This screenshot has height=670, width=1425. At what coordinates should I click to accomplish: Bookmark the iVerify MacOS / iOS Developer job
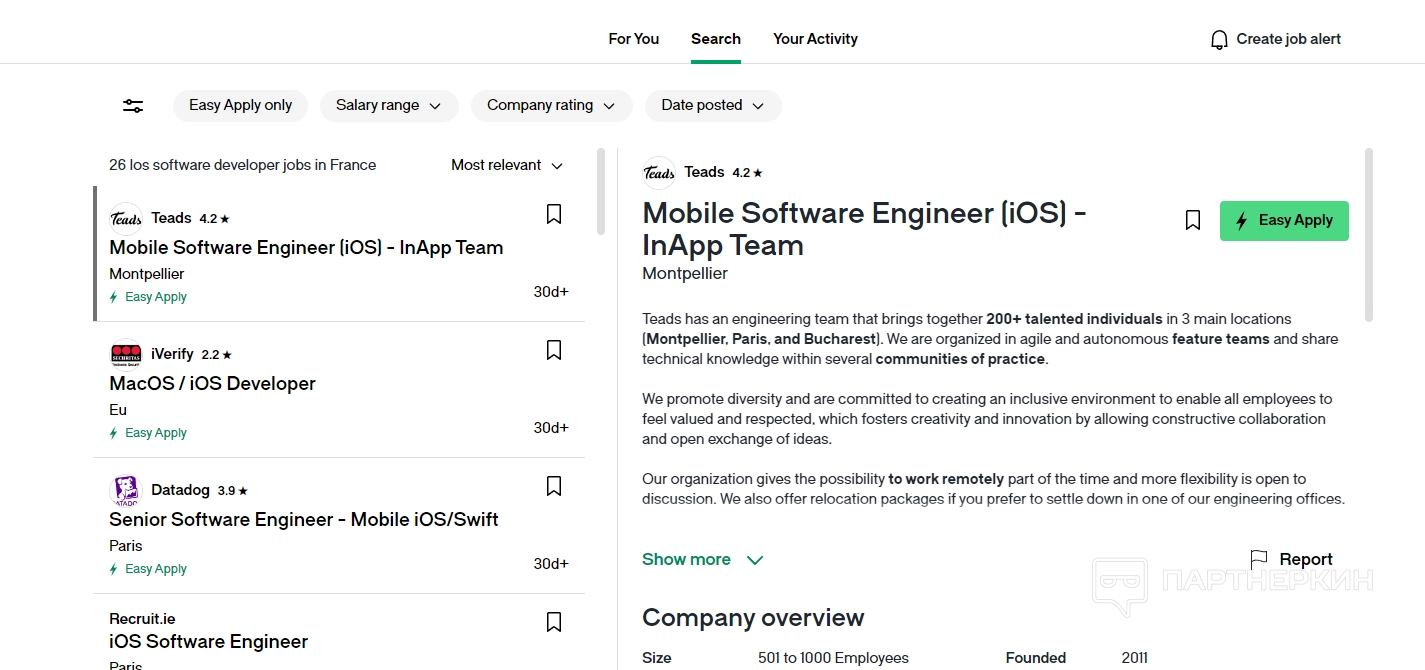pos(554,350)
